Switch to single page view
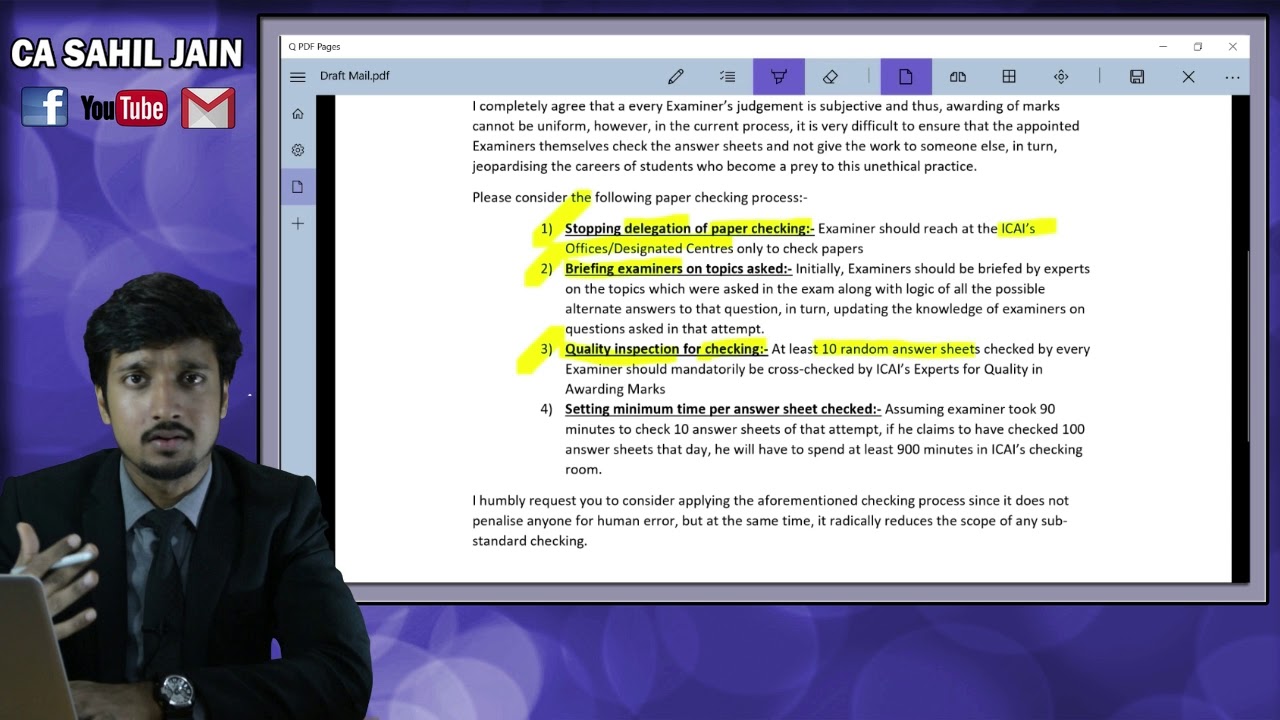1280x720 pixels. (x=906, y=77)
